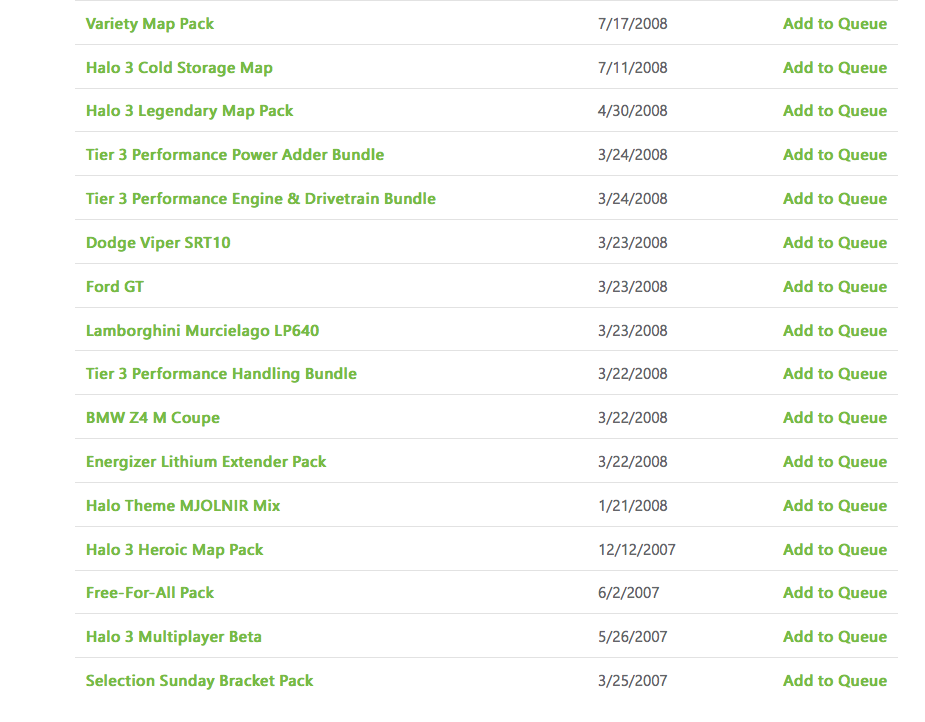Add Engine & Drivetrain Bundle to queue
The height and width of the screenshot is (722, 925).
click(x=835, y=199)
